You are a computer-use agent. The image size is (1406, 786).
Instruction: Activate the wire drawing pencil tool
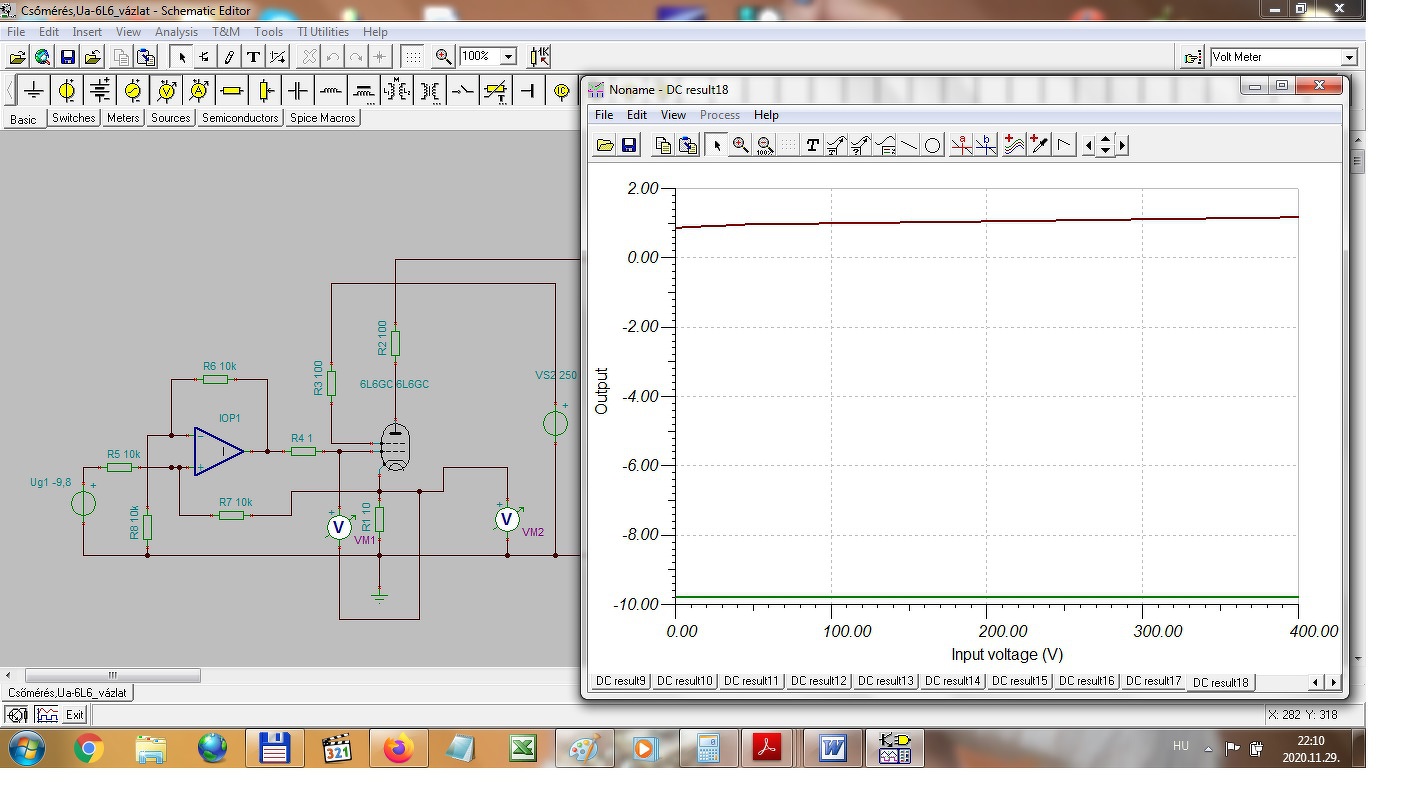point(229,57)
